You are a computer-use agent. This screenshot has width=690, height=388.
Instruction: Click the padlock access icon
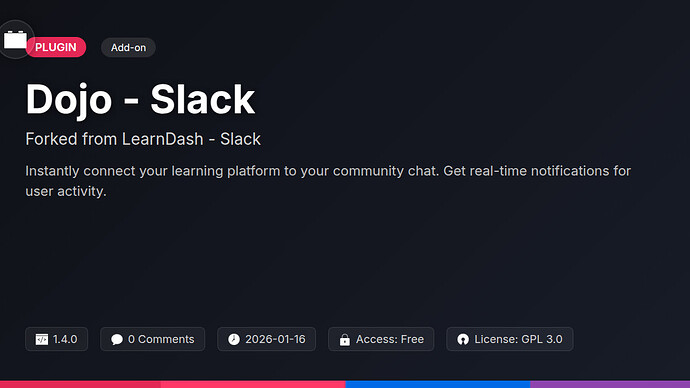[345, 339]
